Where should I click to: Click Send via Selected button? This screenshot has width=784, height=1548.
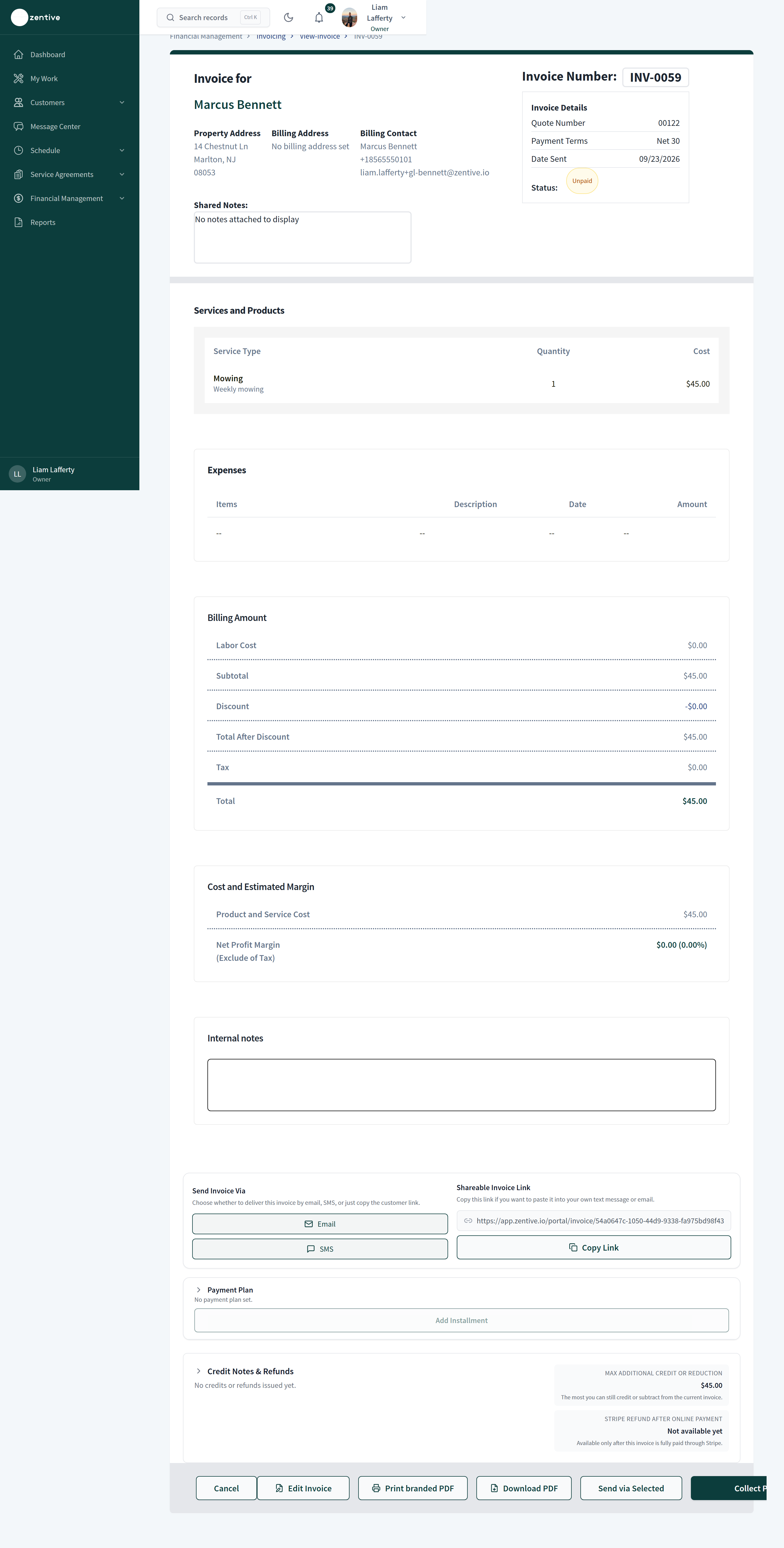click(x=631, y=1487)
